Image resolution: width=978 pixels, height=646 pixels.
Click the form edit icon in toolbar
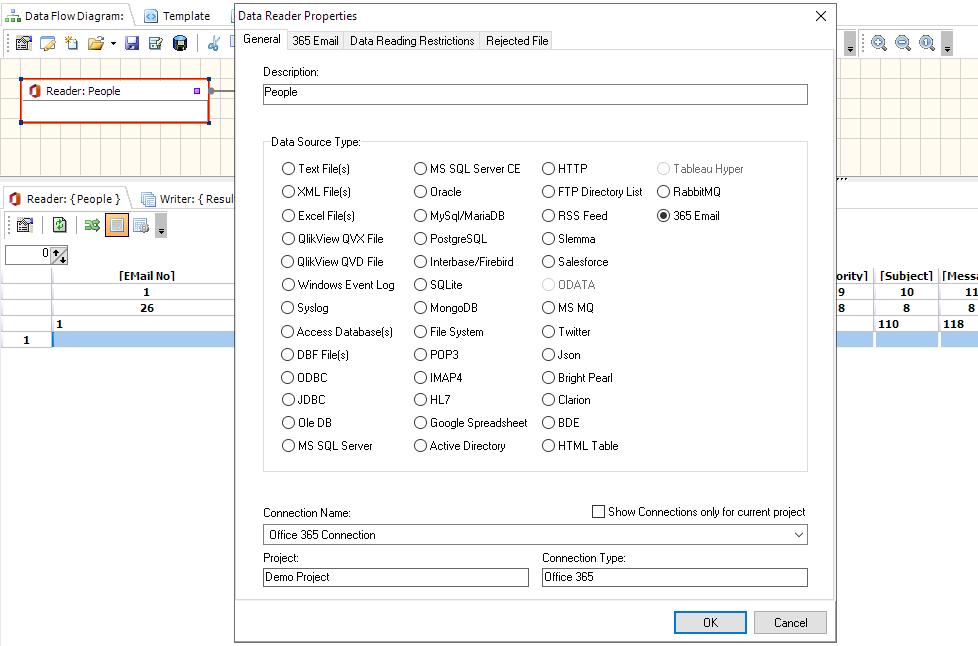pyautogui.click(x=155, y=43)
